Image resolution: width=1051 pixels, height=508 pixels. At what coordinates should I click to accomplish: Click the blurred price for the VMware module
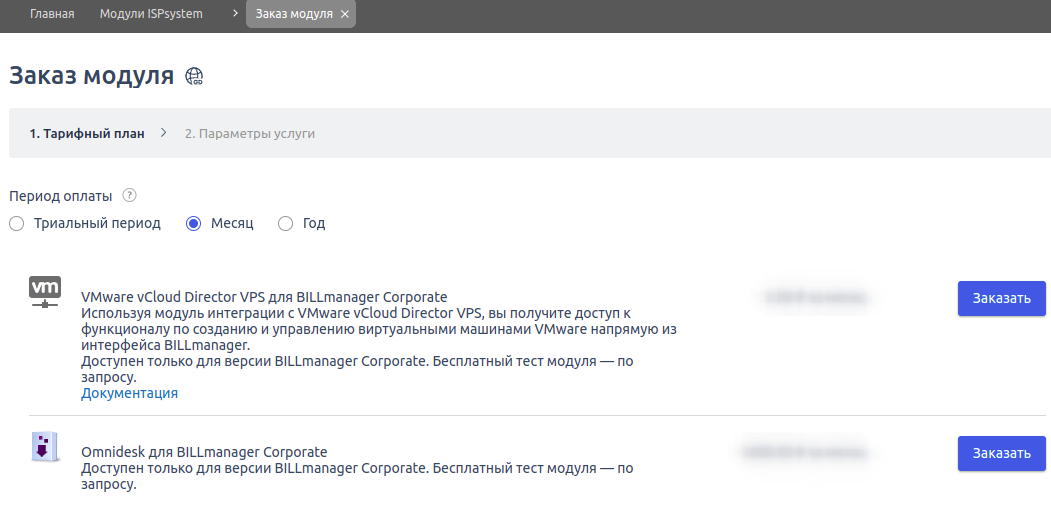tap(816, 297)
